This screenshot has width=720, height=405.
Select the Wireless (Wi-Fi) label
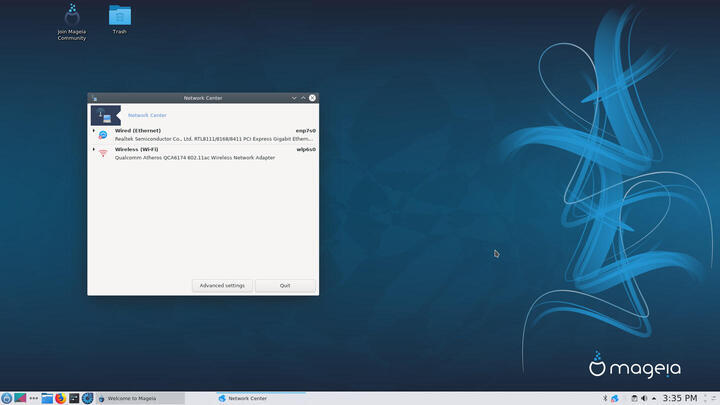click(x=136, y=149)
